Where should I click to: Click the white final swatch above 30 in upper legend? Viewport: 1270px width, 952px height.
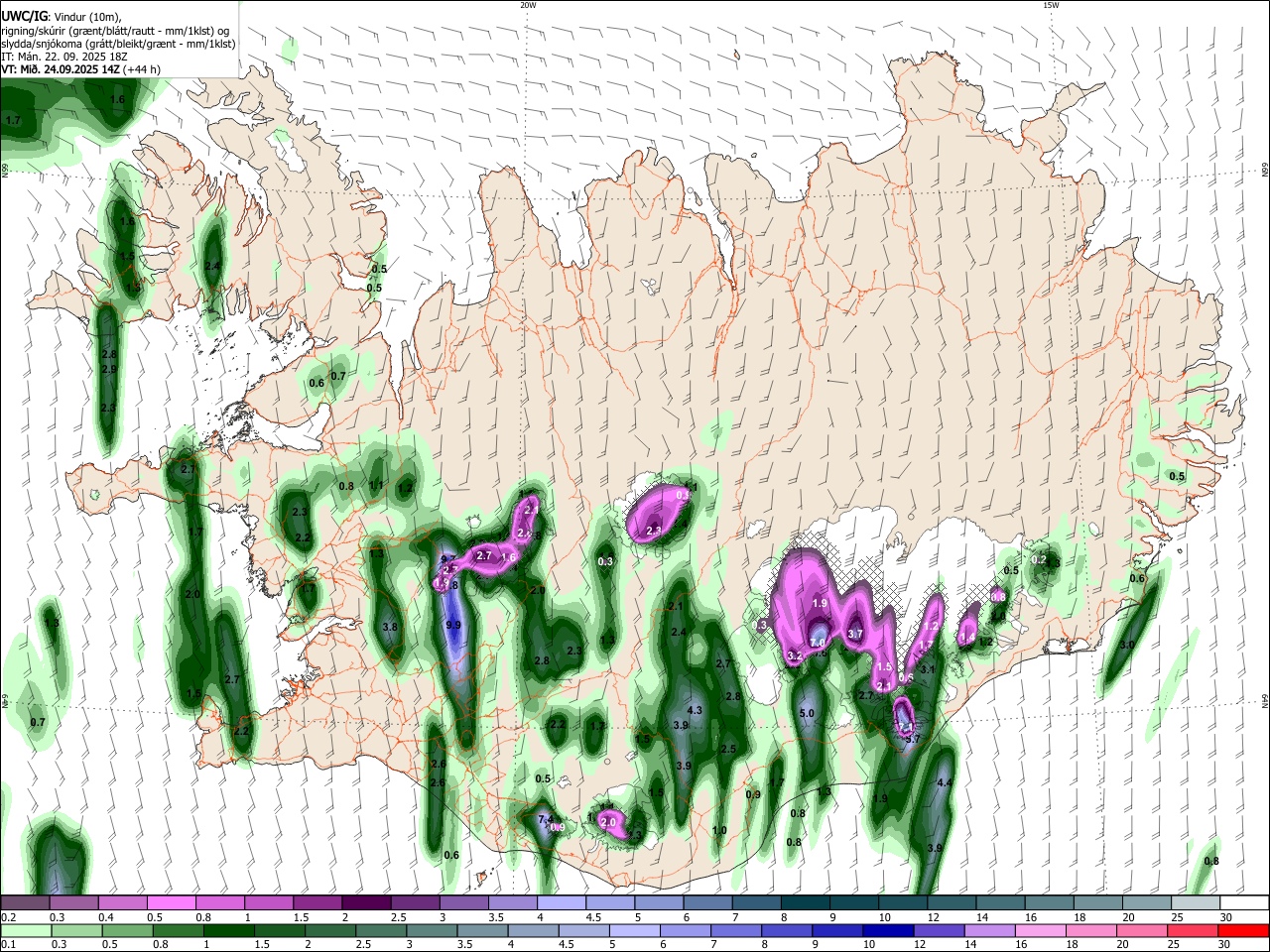tap(1243, 903)
